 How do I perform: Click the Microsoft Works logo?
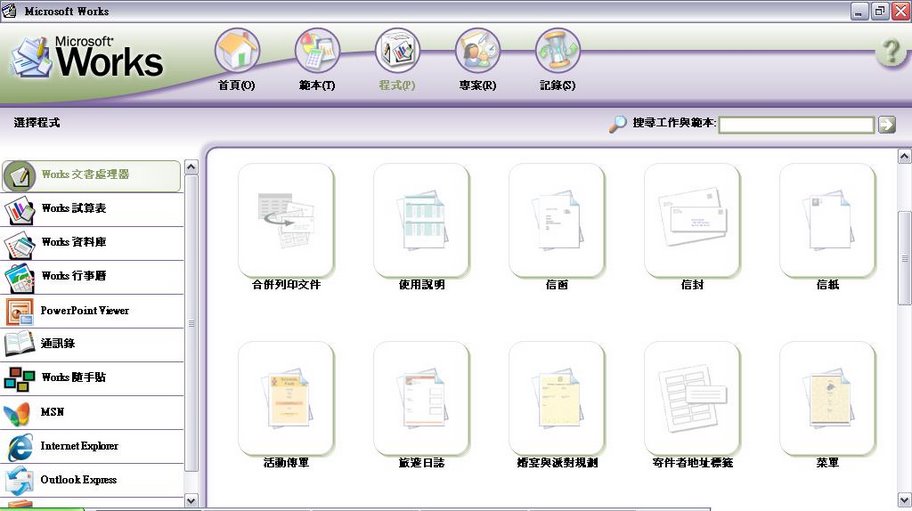tap(87, 57)
